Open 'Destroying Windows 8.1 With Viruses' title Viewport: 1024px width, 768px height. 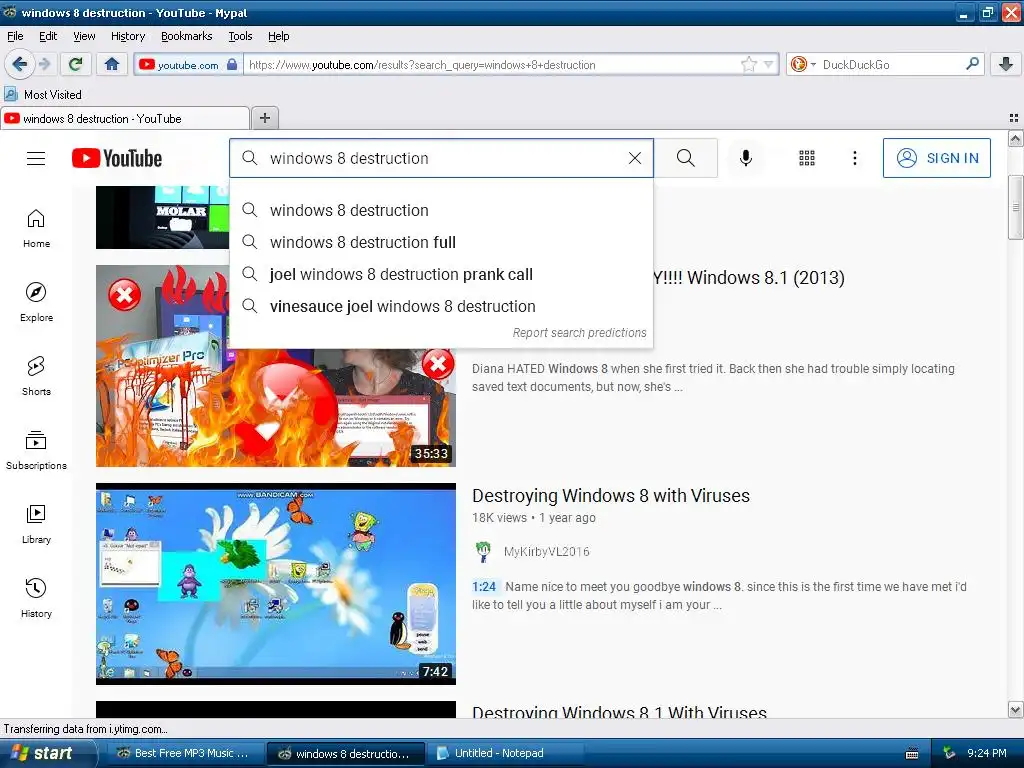click(x=619, y=712)
